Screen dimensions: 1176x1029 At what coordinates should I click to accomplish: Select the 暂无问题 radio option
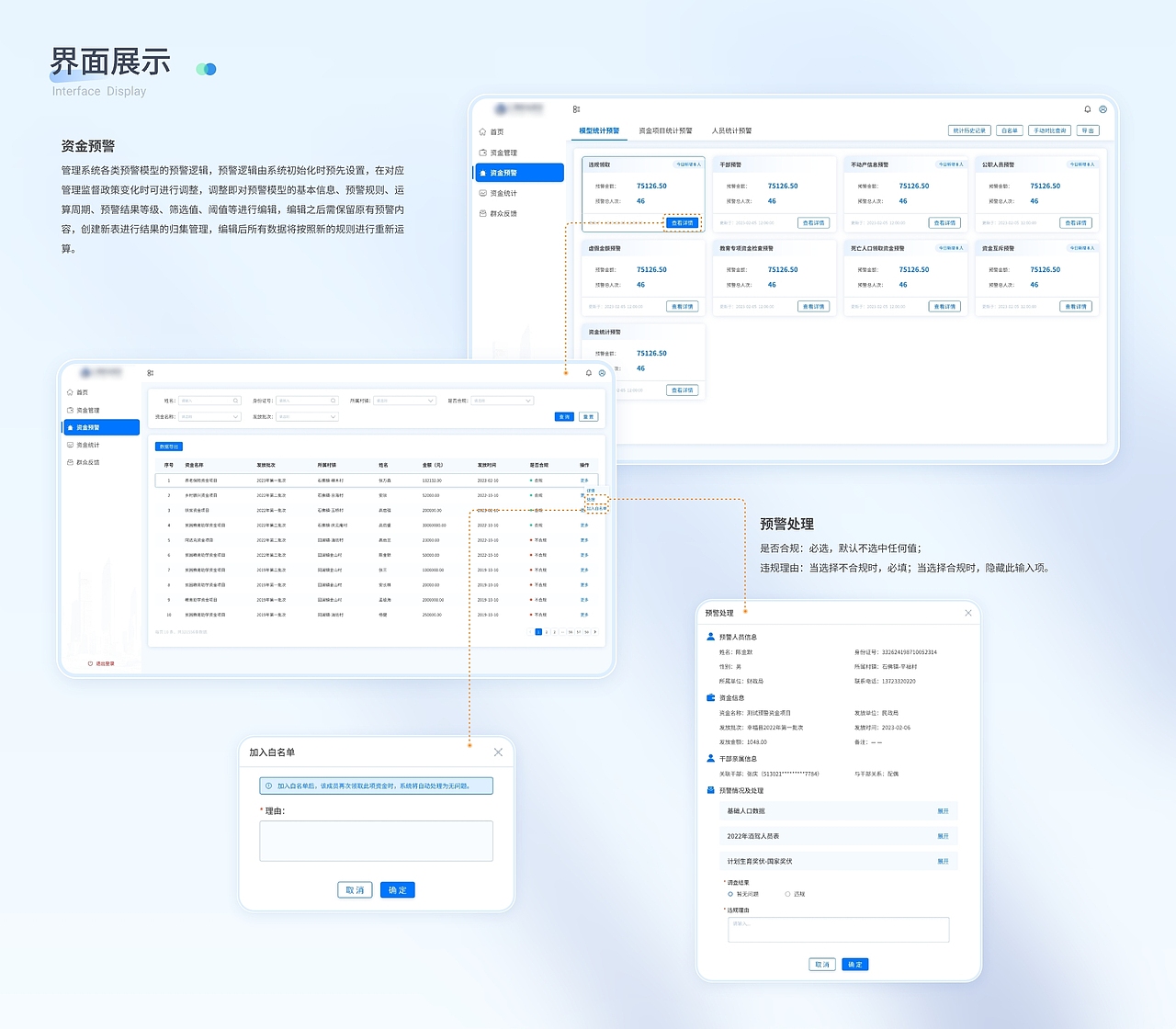730,893
